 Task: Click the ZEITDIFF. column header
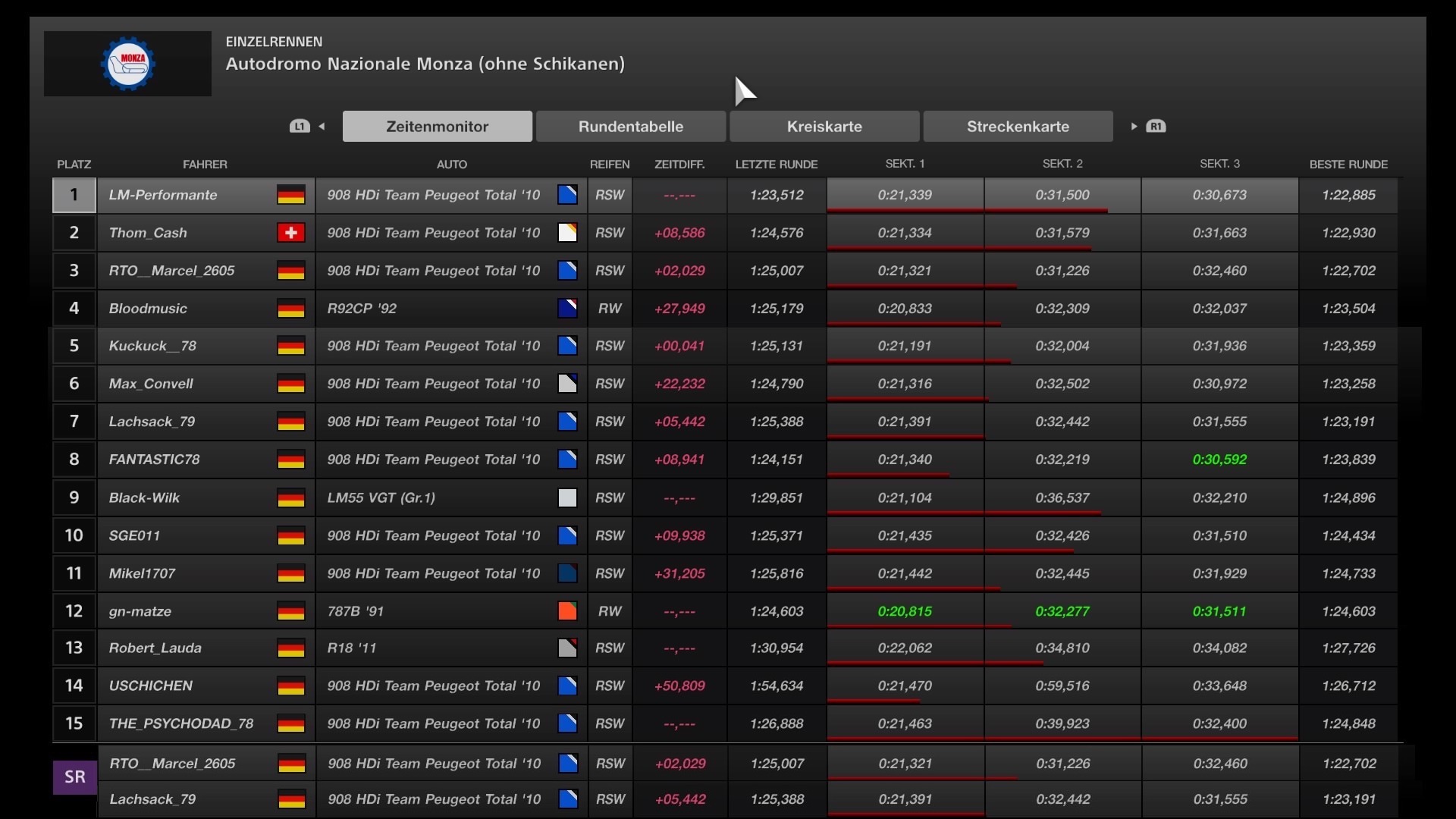tap(679, 164)
